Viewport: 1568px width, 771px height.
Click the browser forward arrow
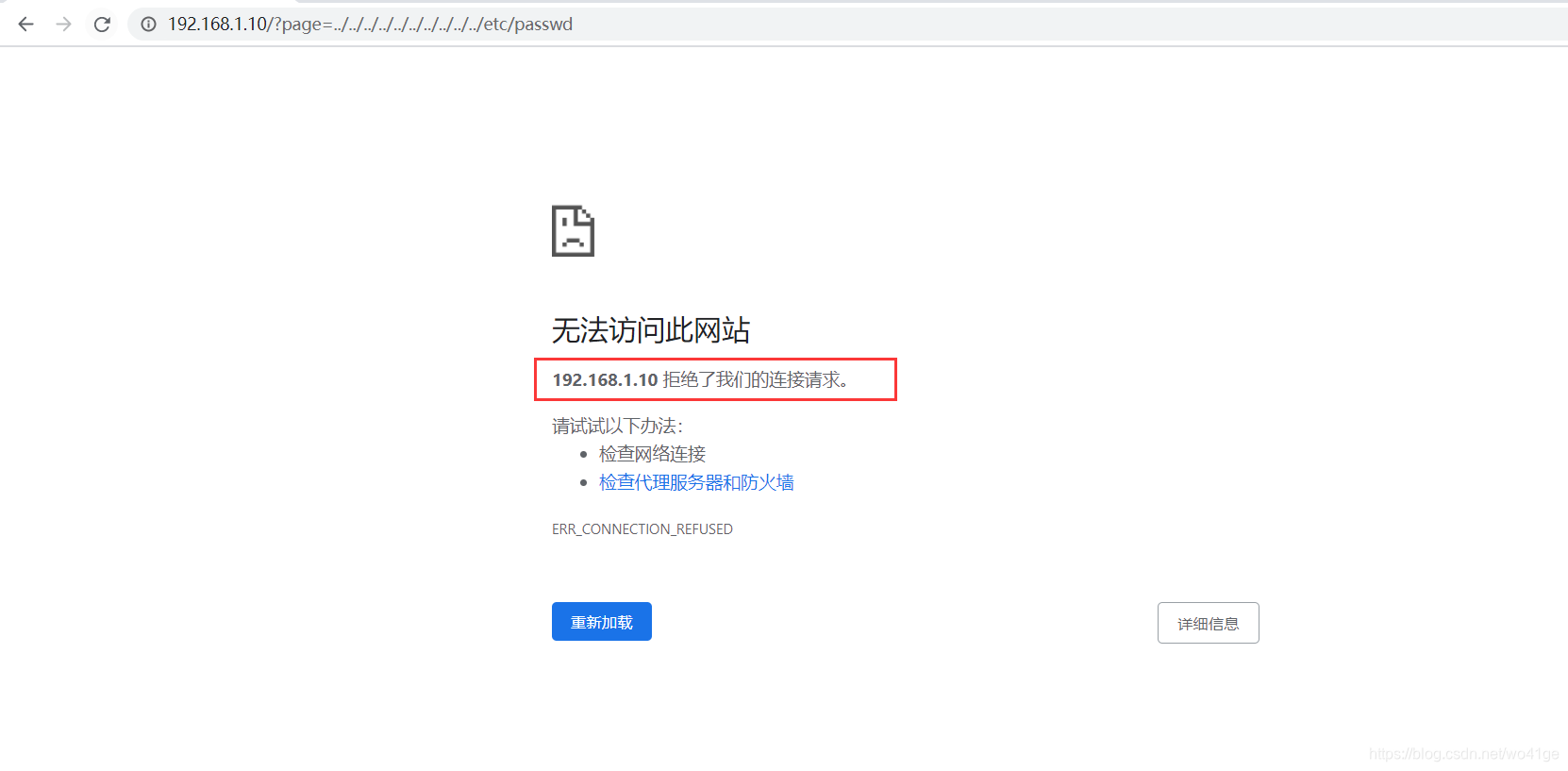click(64, 24)
